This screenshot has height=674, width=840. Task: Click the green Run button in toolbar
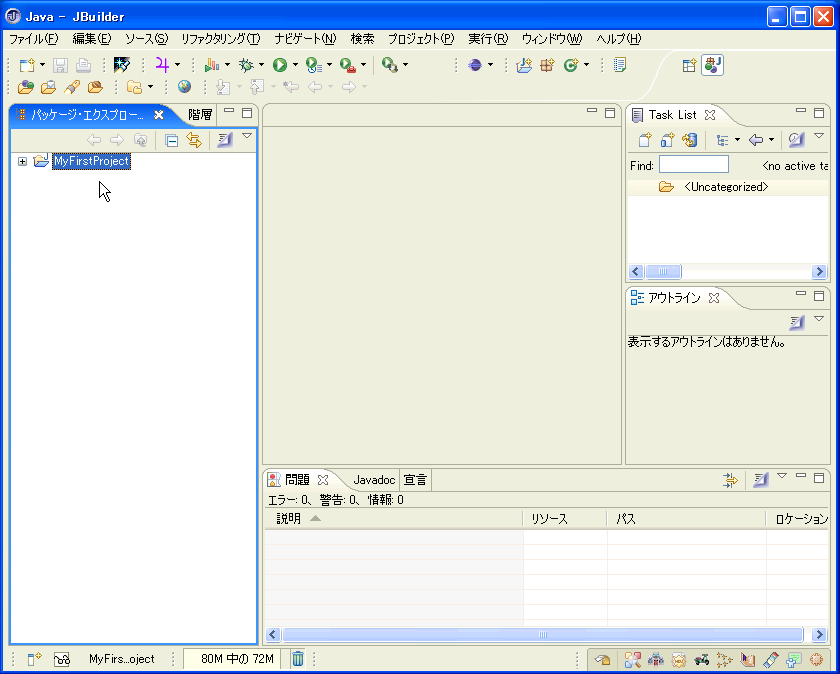(x=280, y=65)
